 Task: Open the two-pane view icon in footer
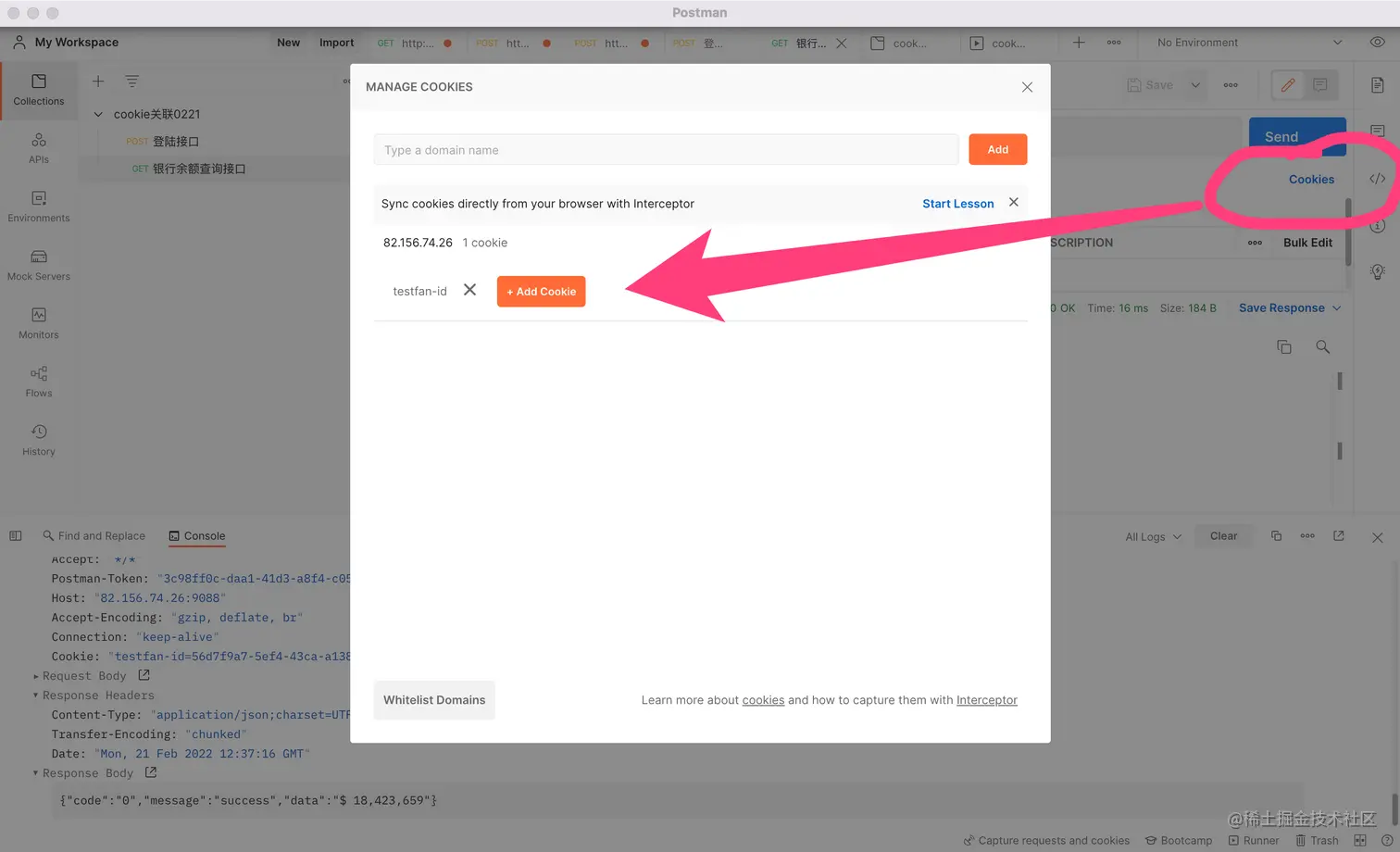pos(1360,840)
